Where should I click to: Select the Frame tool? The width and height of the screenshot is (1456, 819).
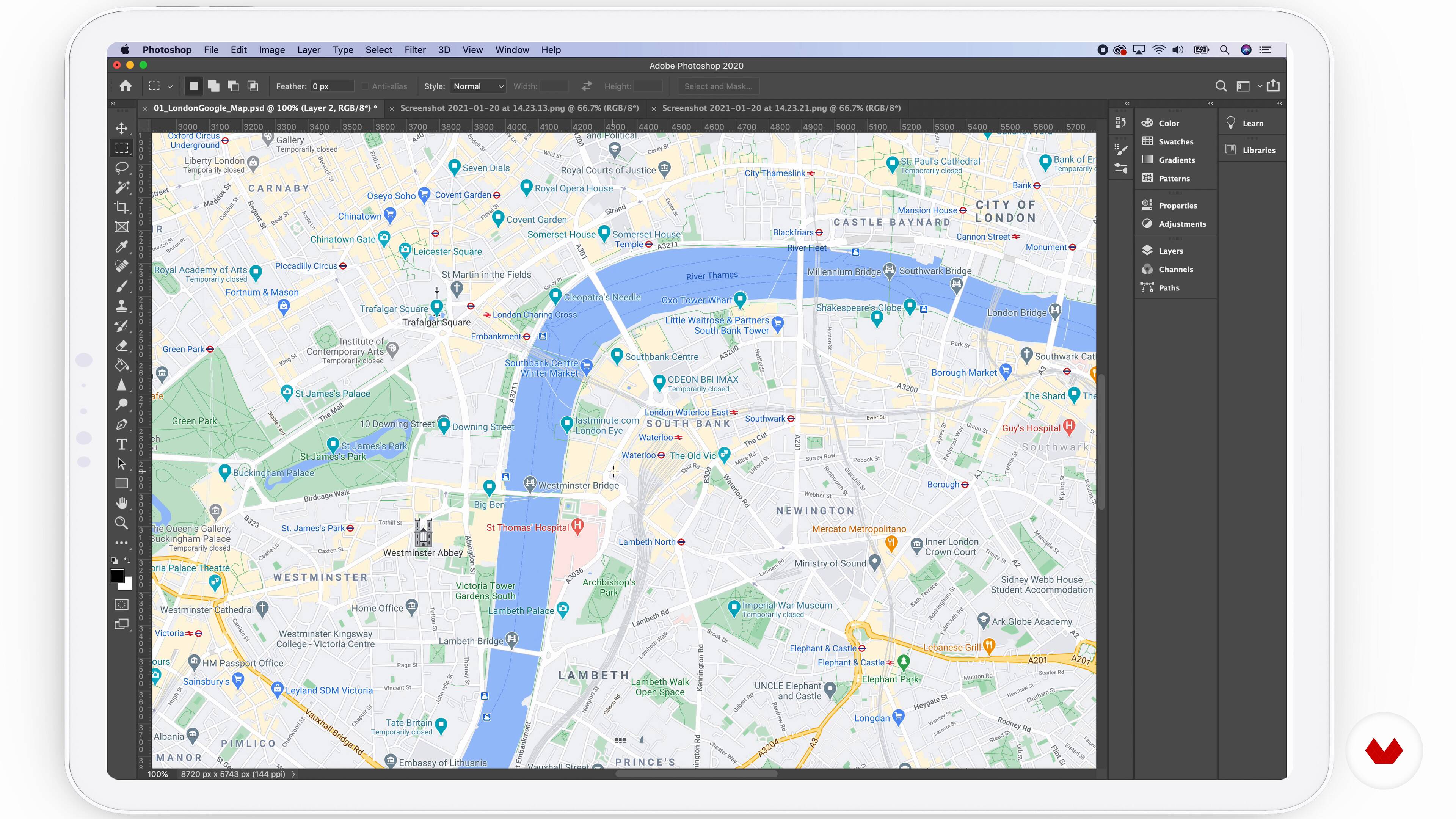121,227
